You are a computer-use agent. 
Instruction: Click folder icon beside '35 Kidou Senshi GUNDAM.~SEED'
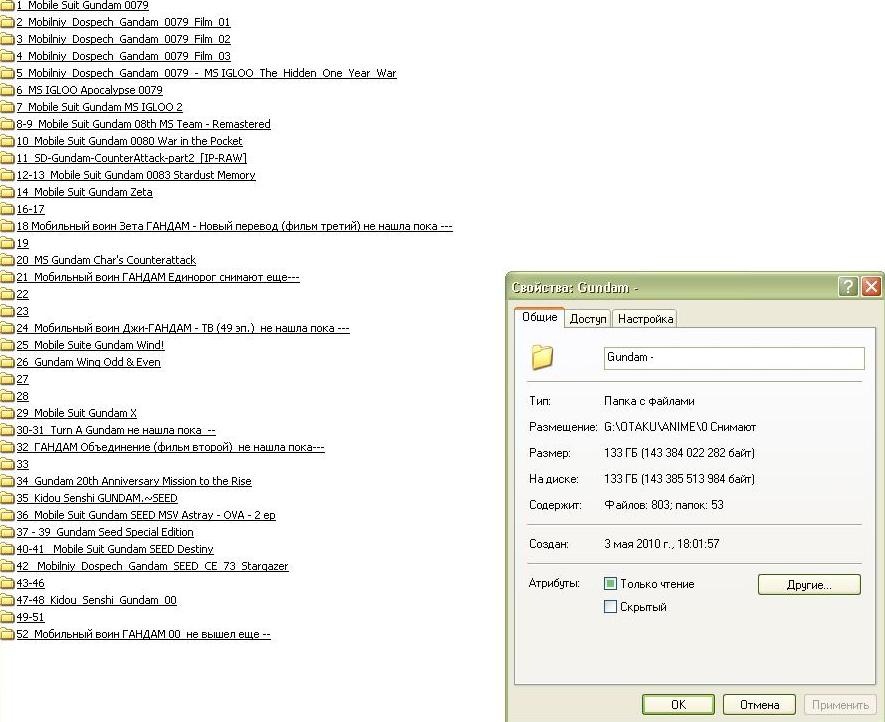tap(7, 498)
